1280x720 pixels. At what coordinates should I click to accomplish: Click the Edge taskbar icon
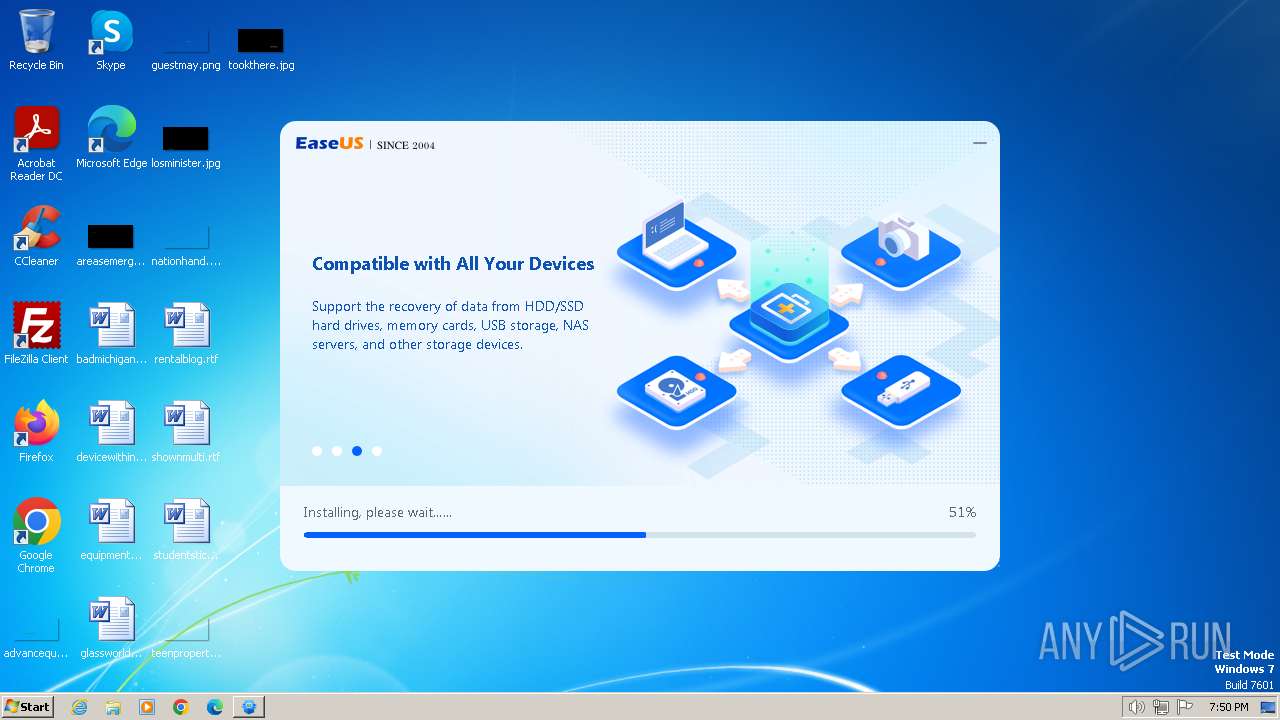(215, 707)
